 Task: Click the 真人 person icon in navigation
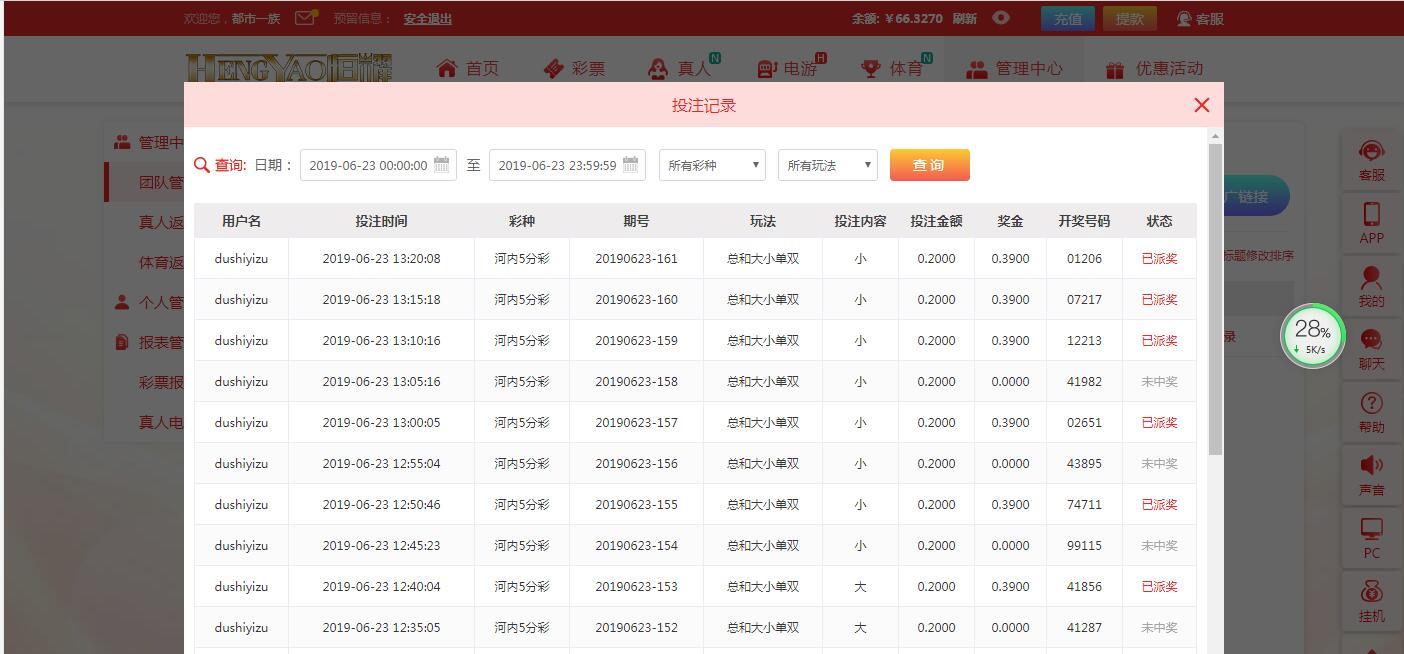(x=658, y=68)
